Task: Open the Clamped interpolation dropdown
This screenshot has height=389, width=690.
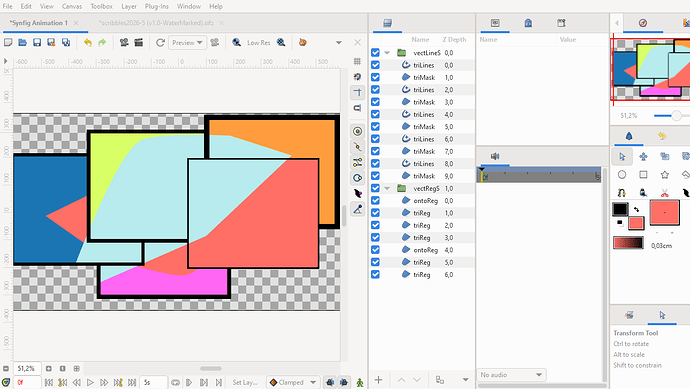Action: click(293, 382)
